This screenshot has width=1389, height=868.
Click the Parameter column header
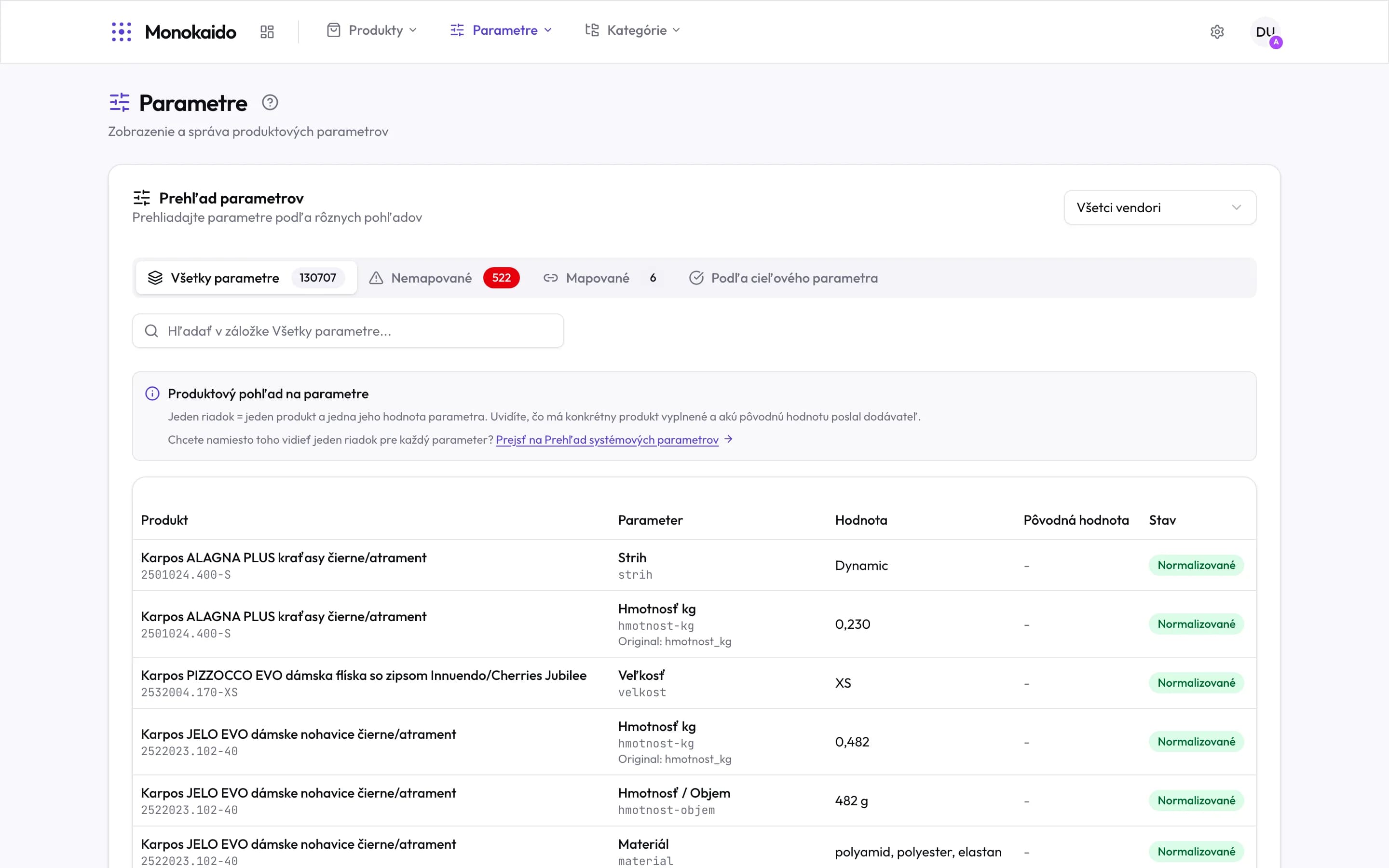point(650,520)
